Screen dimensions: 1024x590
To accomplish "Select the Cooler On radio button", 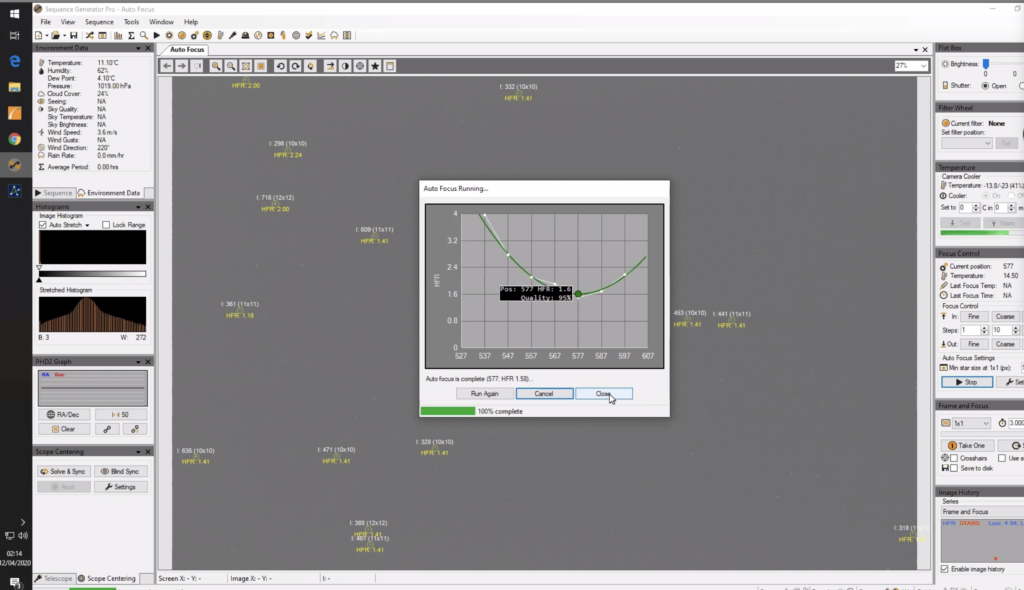I will pos(986,196).
